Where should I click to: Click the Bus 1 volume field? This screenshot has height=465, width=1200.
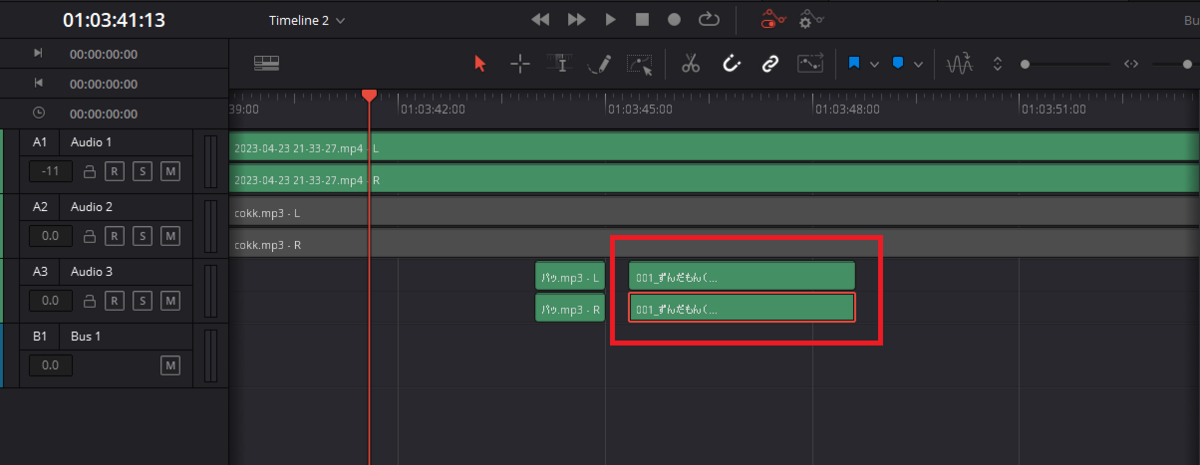[51, 366]
